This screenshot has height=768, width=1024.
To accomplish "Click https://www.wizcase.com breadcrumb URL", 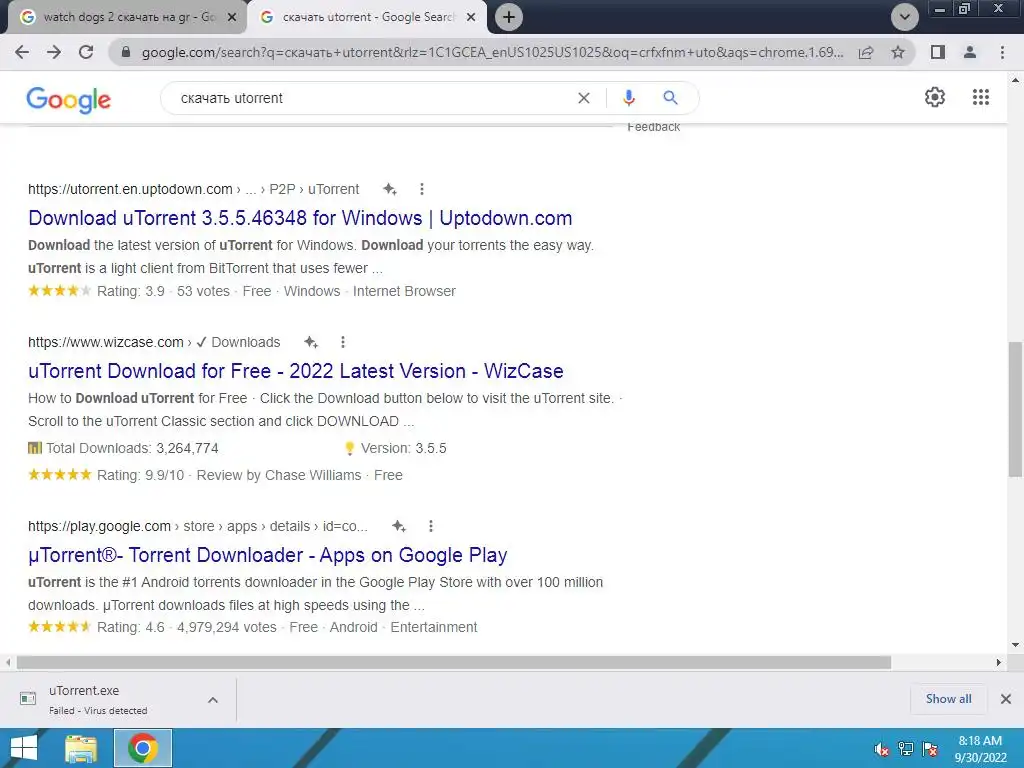I will point(106,342).
